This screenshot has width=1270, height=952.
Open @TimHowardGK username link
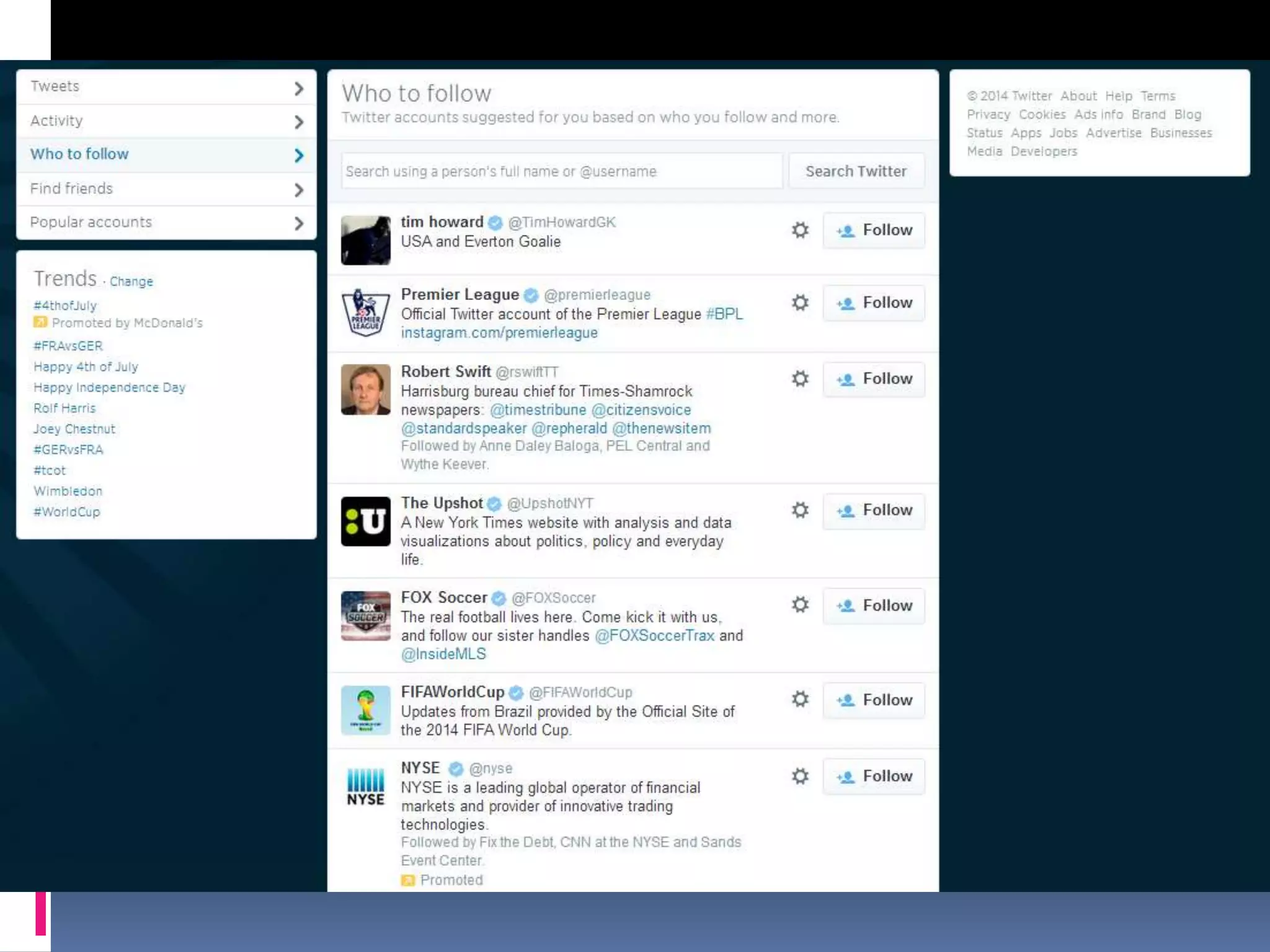point(562,223)
